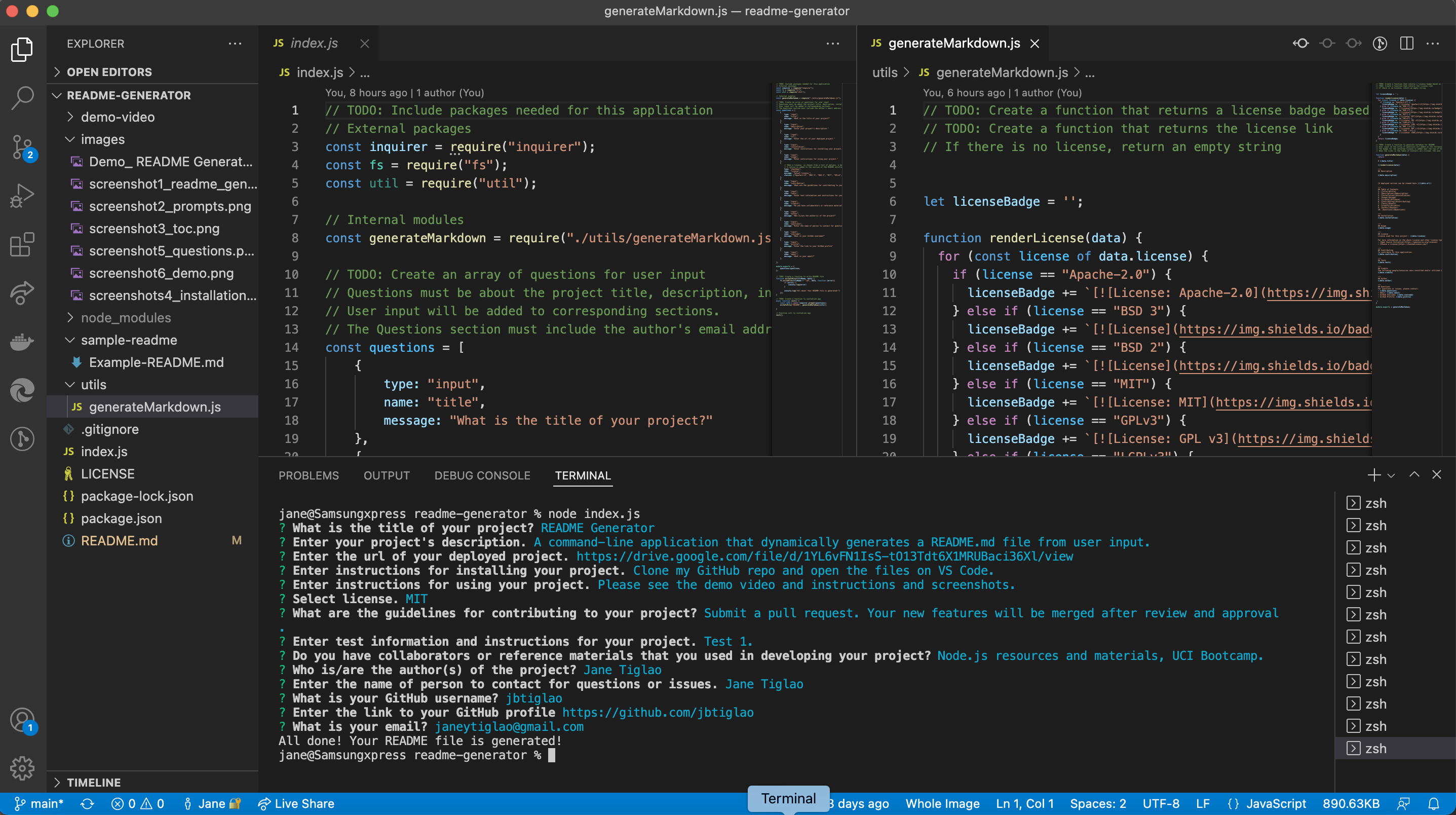The width and height of the screenshot is (1456, 815).
Task: Open the new terminal profile dropdown arrow
Action: pyautogui.click(x=1391, y=475)
